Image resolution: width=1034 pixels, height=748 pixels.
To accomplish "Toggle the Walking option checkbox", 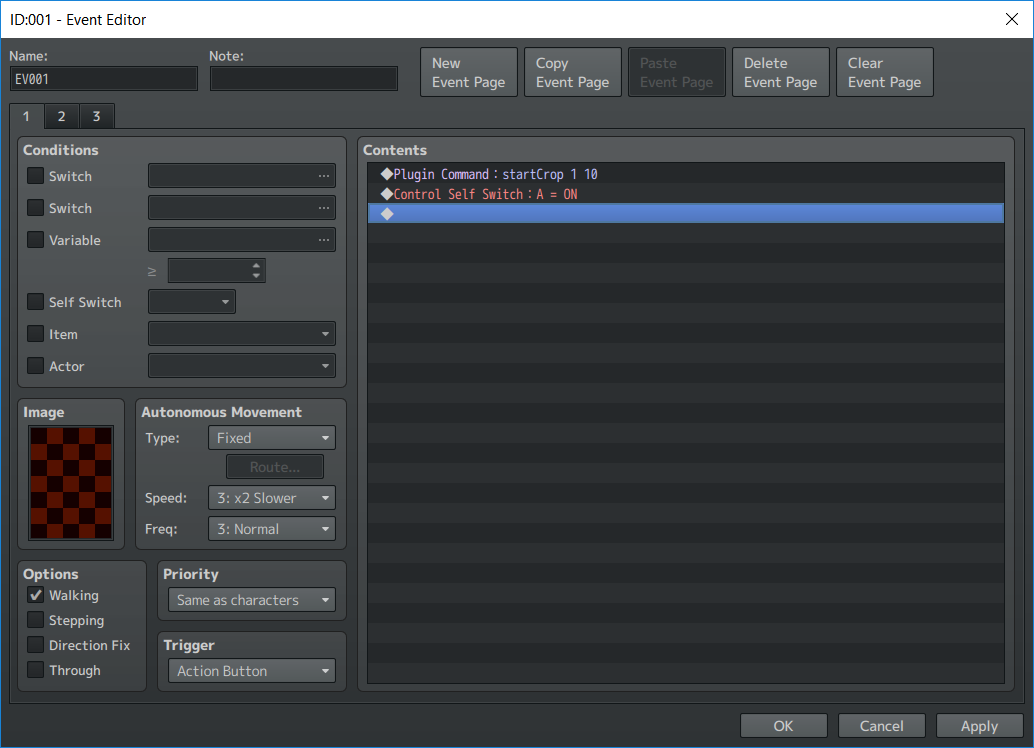I will click(x=36, y=595).
